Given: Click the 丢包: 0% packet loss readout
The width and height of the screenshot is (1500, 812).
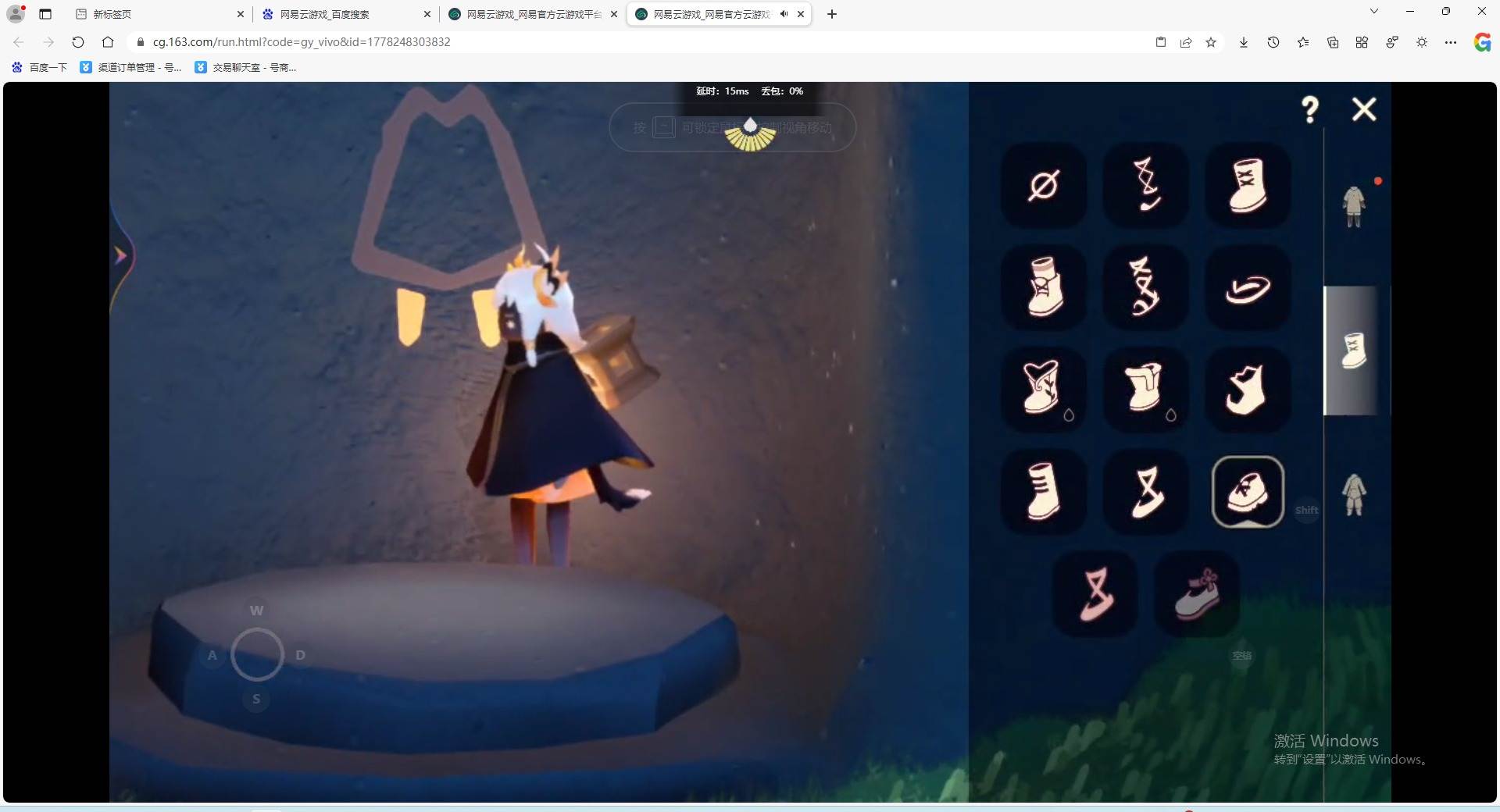Looking at the screenshot, I should (x=782, y=91).
